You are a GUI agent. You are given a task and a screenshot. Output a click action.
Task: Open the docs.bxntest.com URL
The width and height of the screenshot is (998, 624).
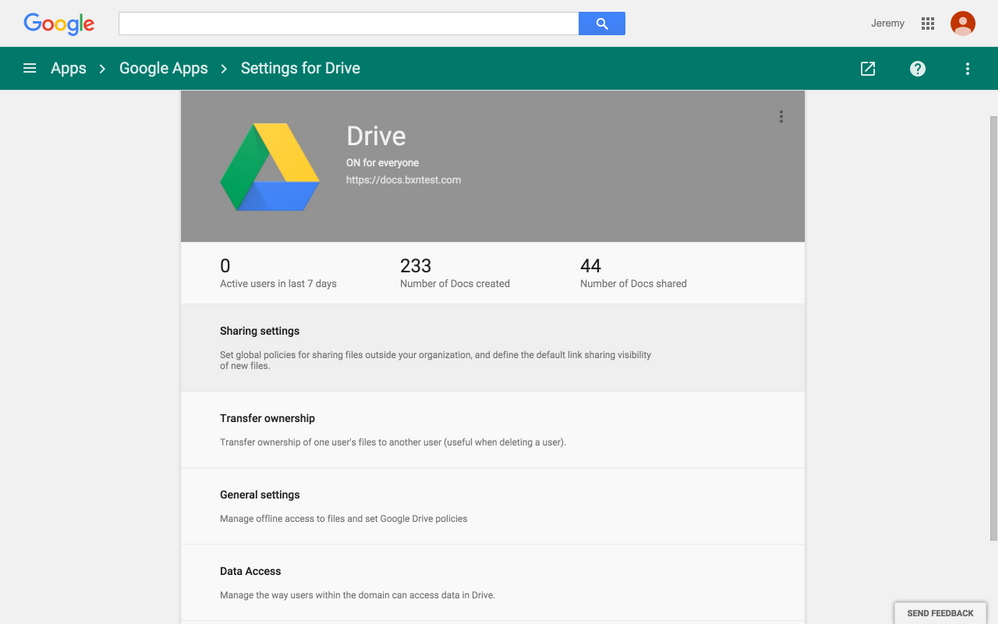(404, 180)
